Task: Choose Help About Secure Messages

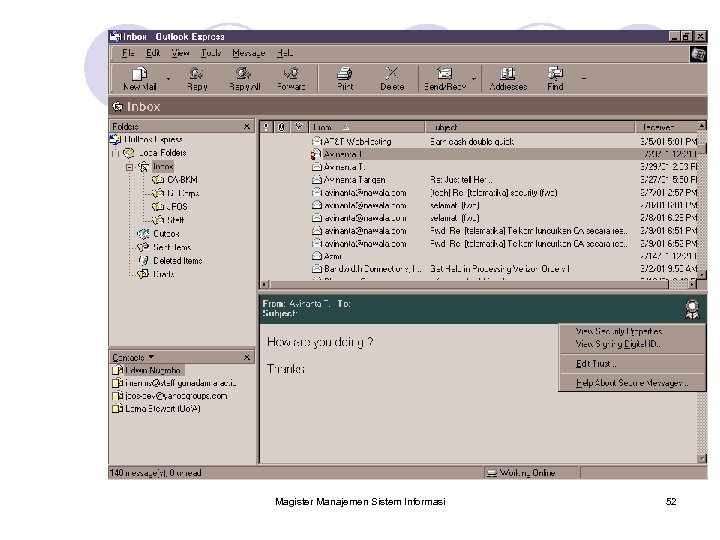Action: (x=632, y=382)
